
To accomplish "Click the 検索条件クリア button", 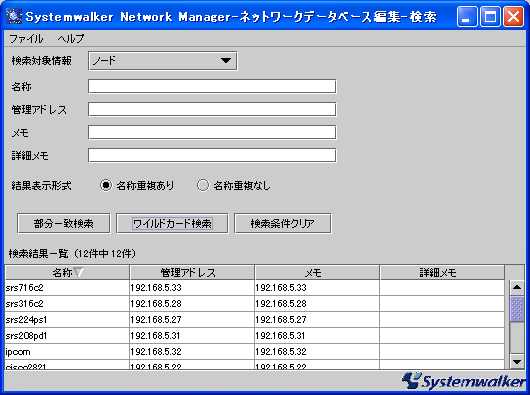I will (283, 223).
